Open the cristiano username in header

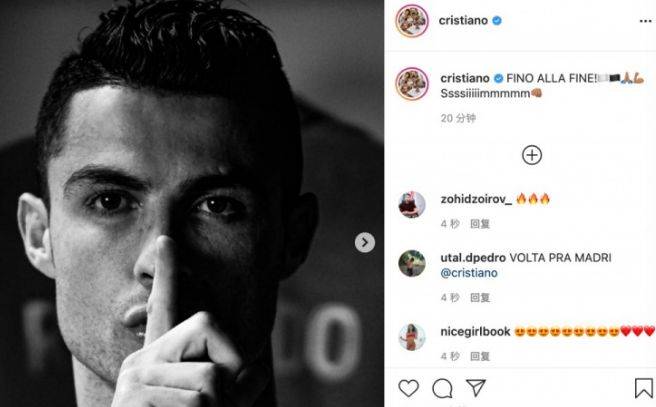tap(463, 20)
